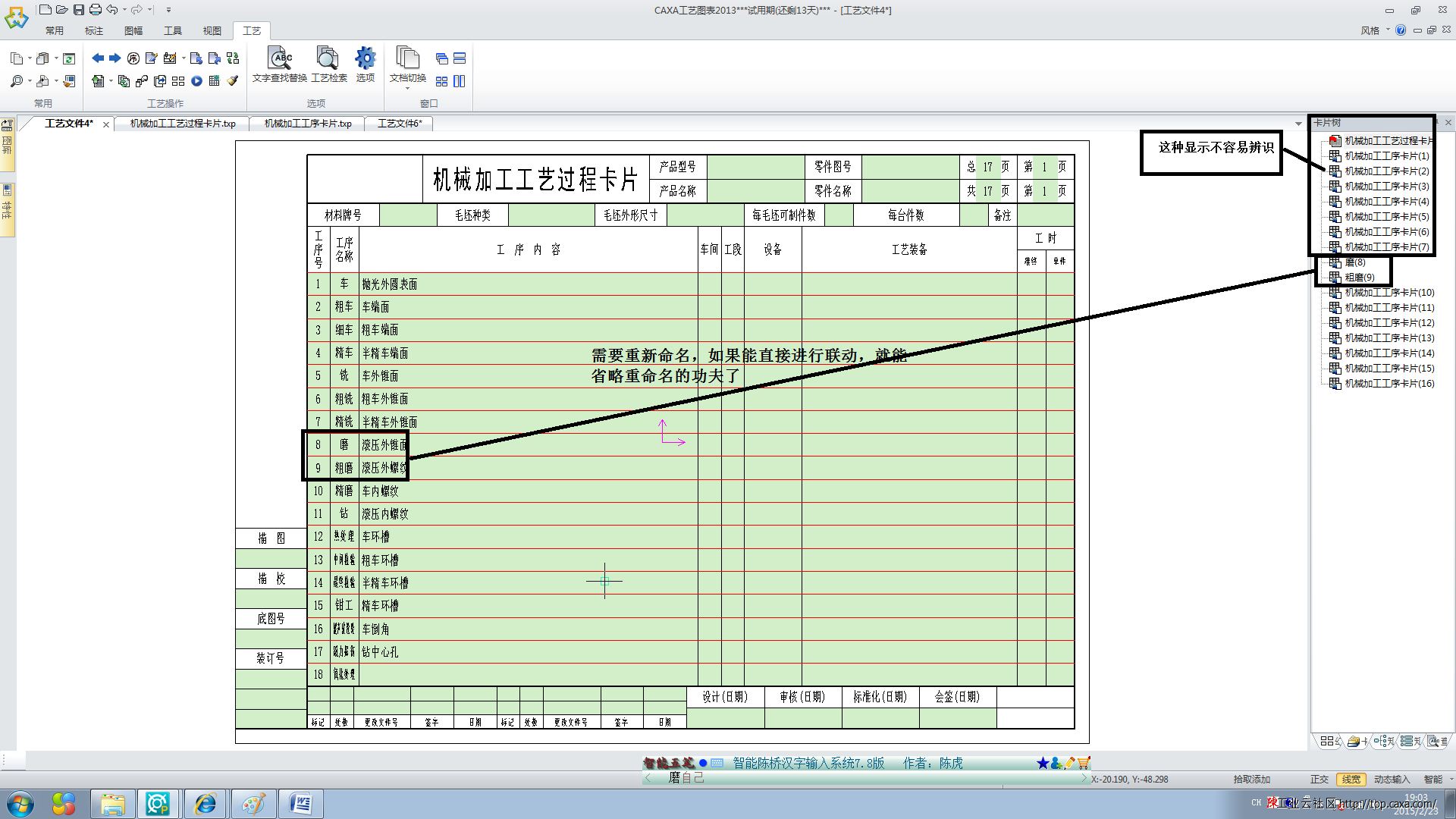Click the blue play button ribbon icon

point(196,81)
